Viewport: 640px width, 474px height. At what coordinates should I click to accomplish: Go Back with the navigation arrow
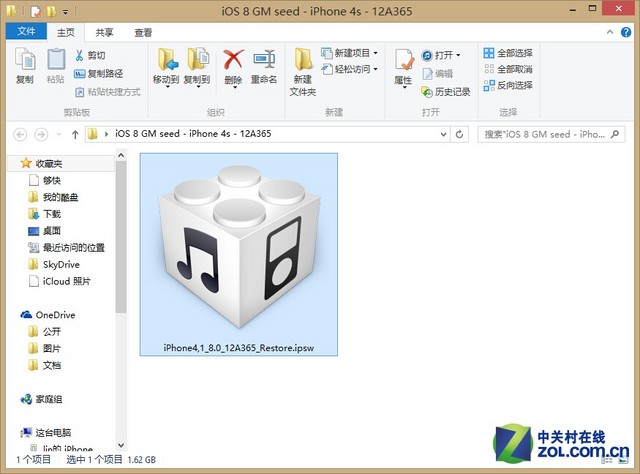pos(20,134)
